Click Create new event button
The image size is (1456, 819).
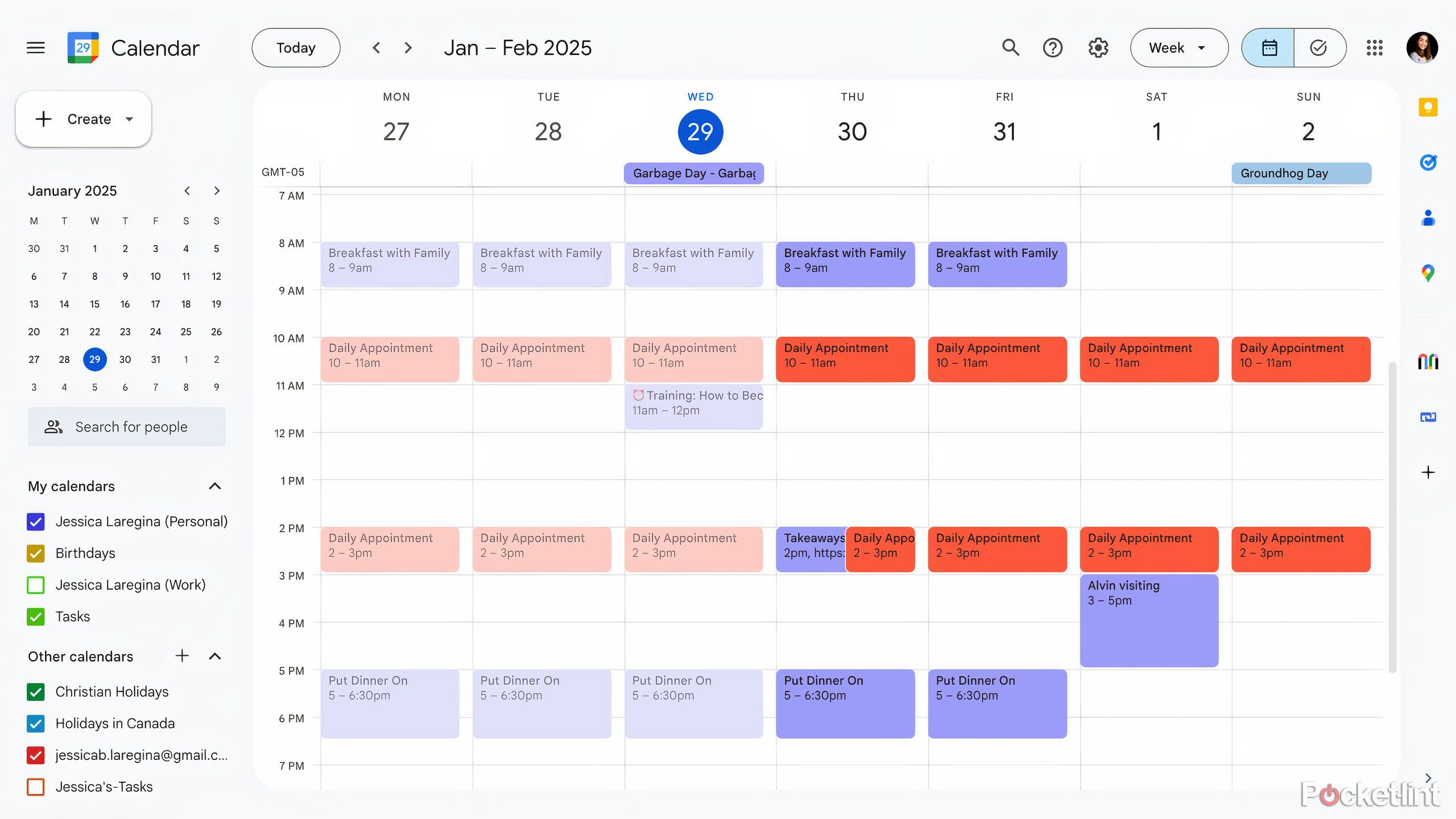click(x=83, y=118)
